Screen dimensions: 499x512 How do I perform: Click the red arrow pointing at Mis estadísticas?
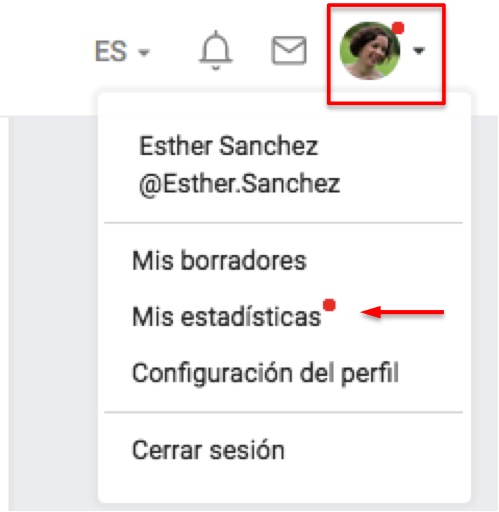[x=402, y=312]
